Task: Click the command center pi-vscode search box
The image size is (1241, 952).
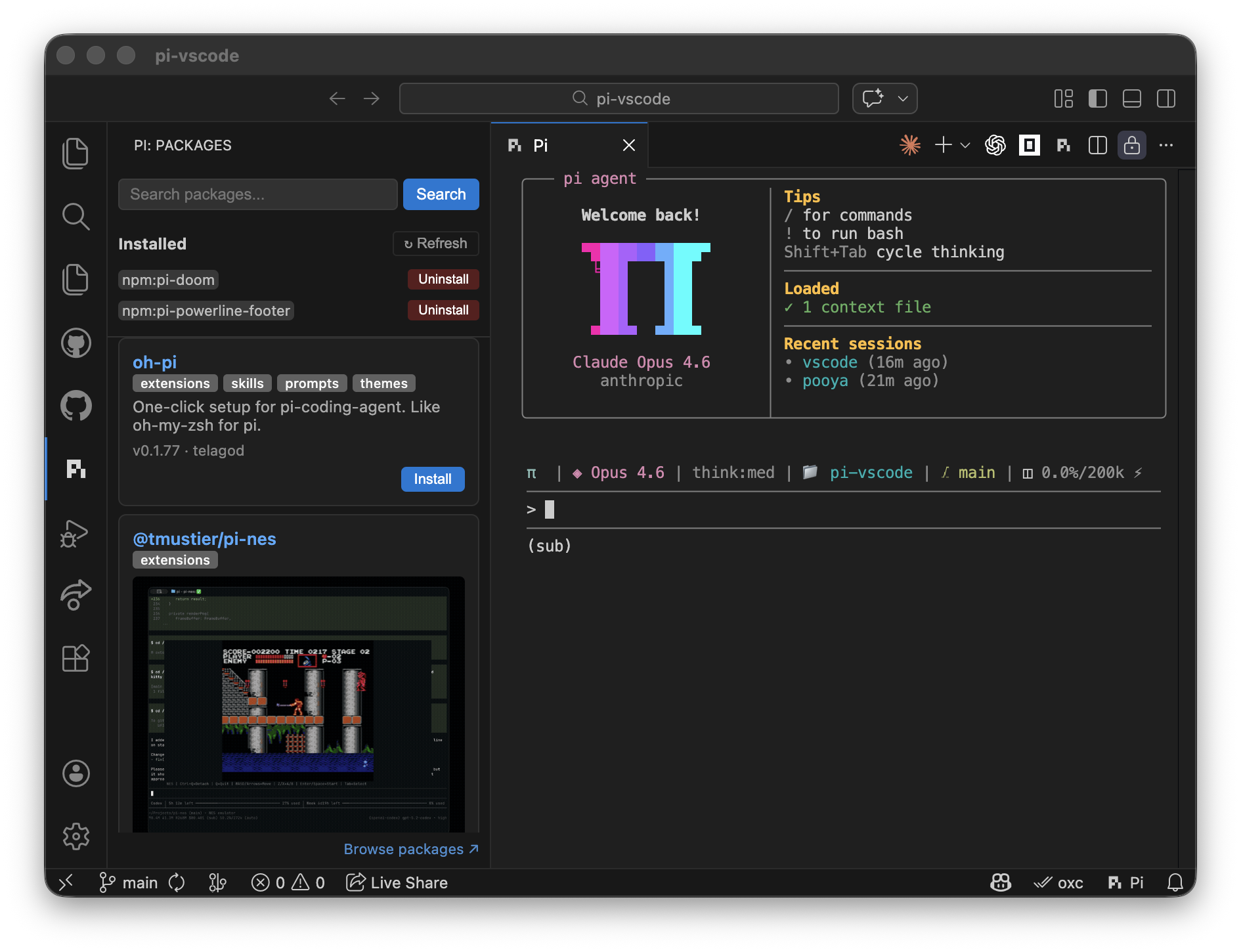Action: (x=619, y=98)
